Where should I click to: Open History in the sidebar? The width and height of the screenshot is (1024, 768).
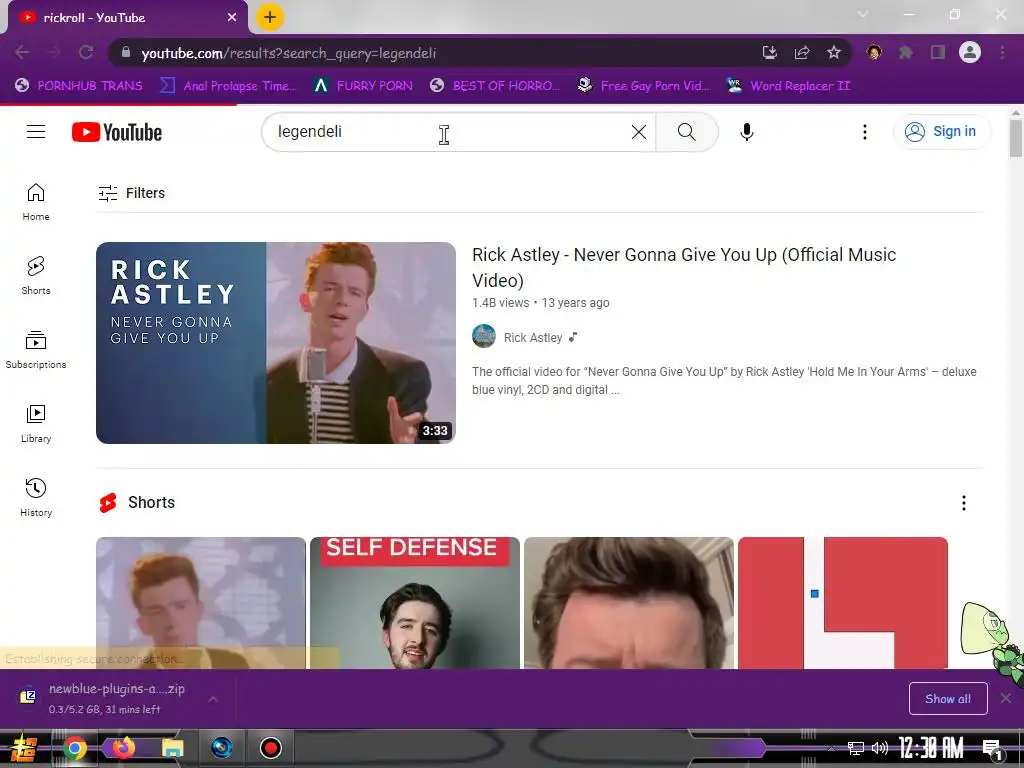pyautogui.click(x=36, y=498)
